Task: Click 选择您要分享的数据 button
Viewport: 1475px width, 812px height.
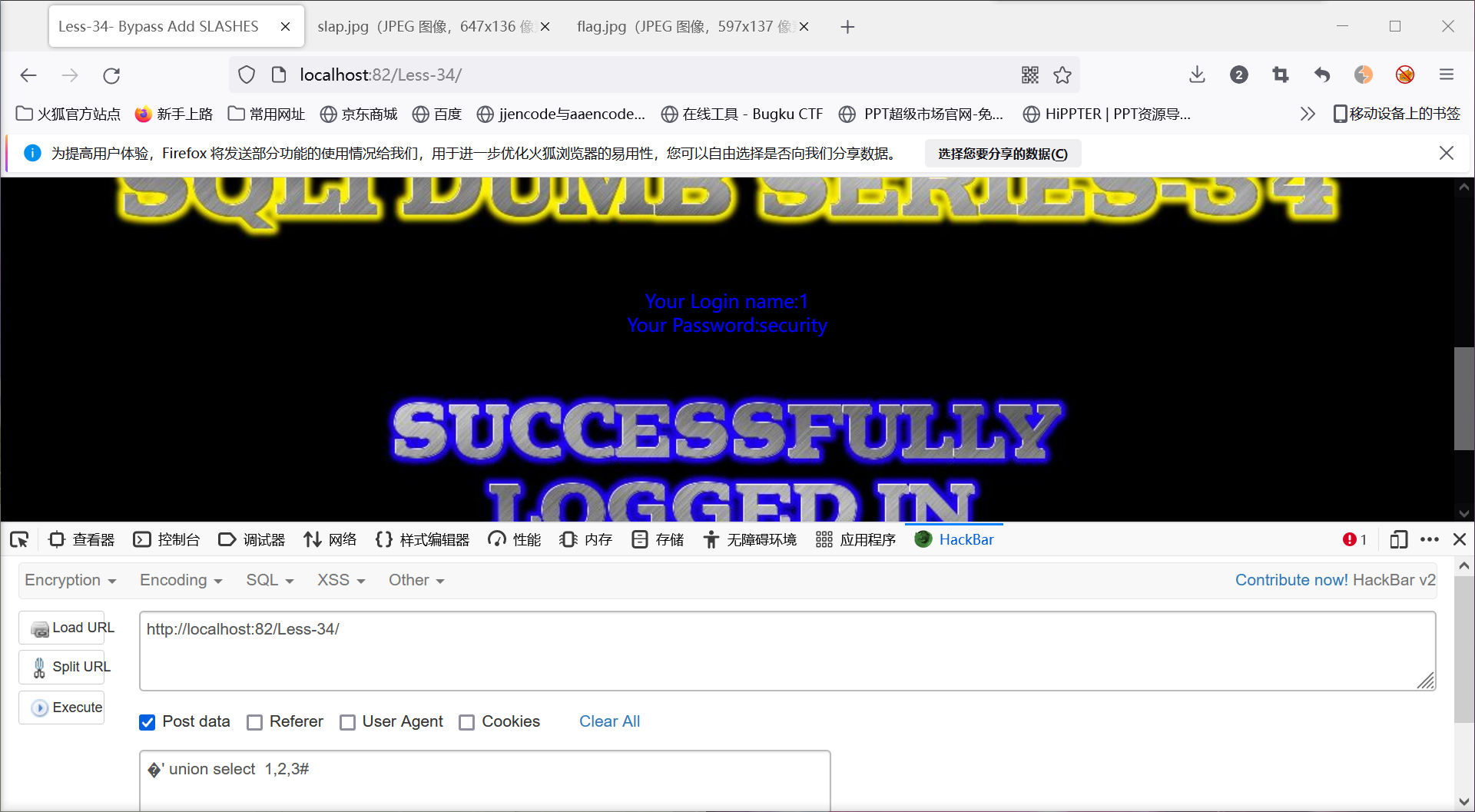Action: (1003, 154)
